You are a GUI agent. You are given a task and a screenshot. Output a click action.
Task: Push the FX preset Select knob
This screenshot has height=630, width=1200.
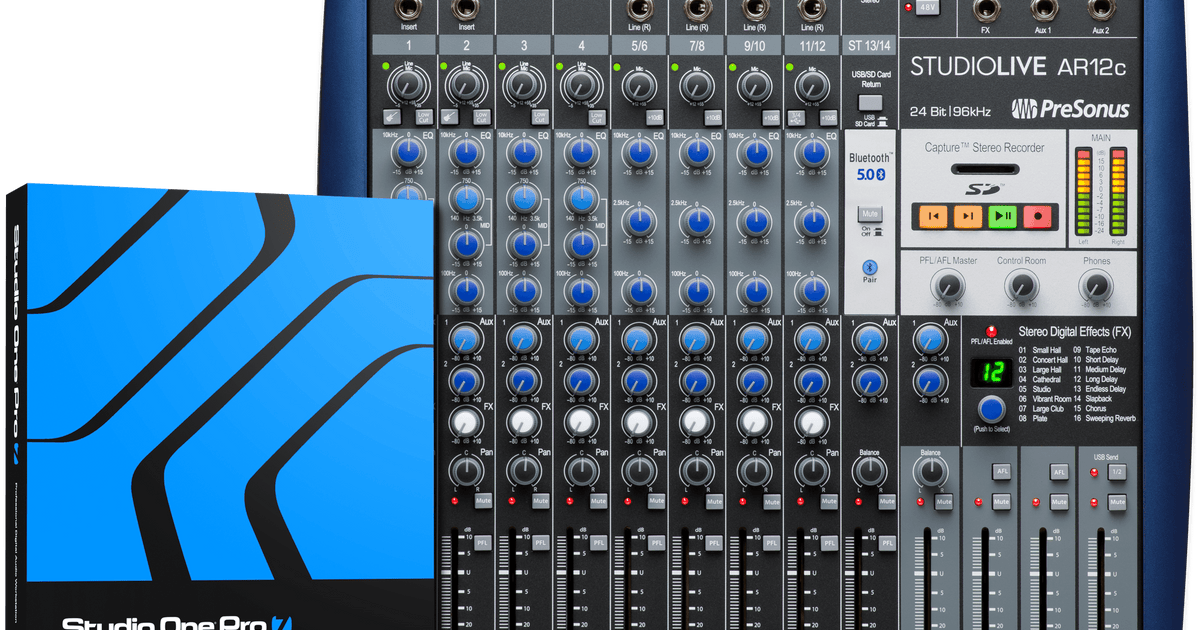click(x=990, y=408)
